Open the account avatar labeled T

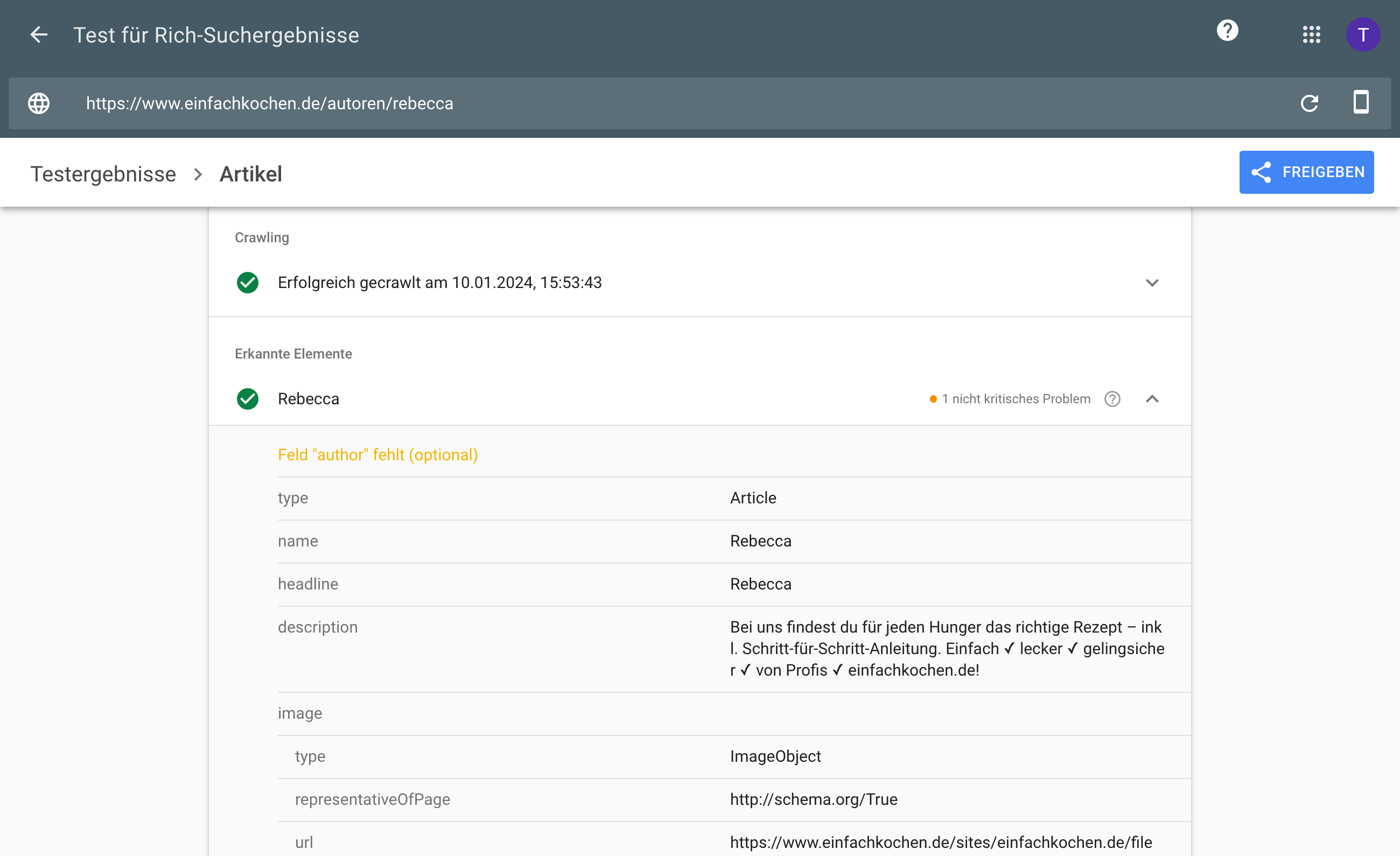pyautogui.click(x=1362, y=34)
